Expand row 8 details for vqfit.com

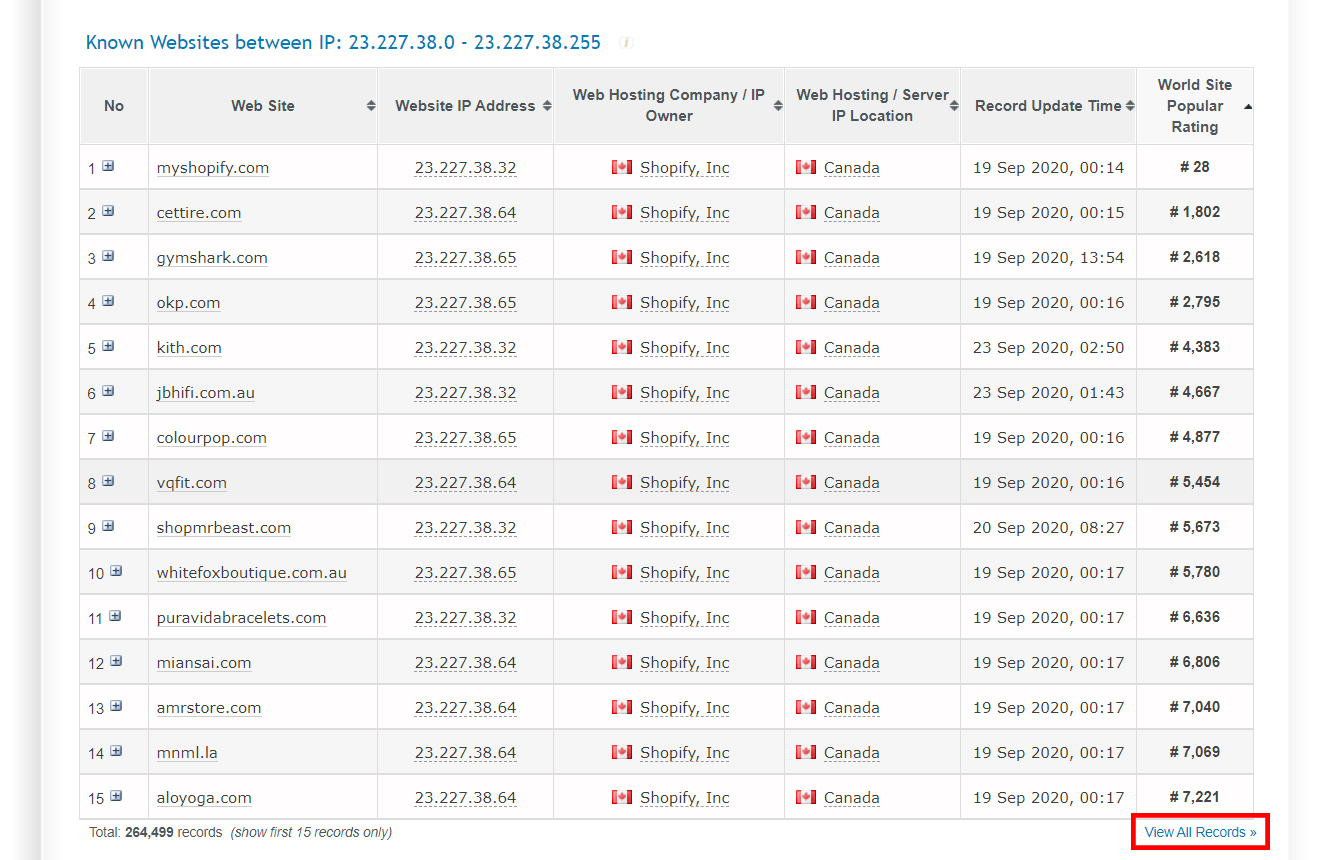(108, 481)
